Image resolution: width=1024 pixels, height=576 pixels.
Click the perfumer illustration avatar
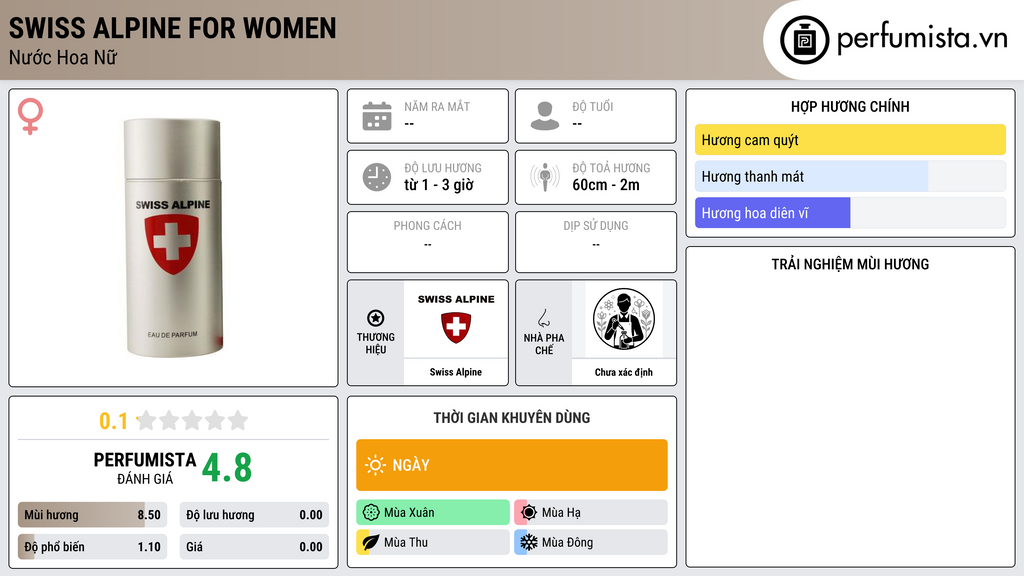(x=624, y=319)
